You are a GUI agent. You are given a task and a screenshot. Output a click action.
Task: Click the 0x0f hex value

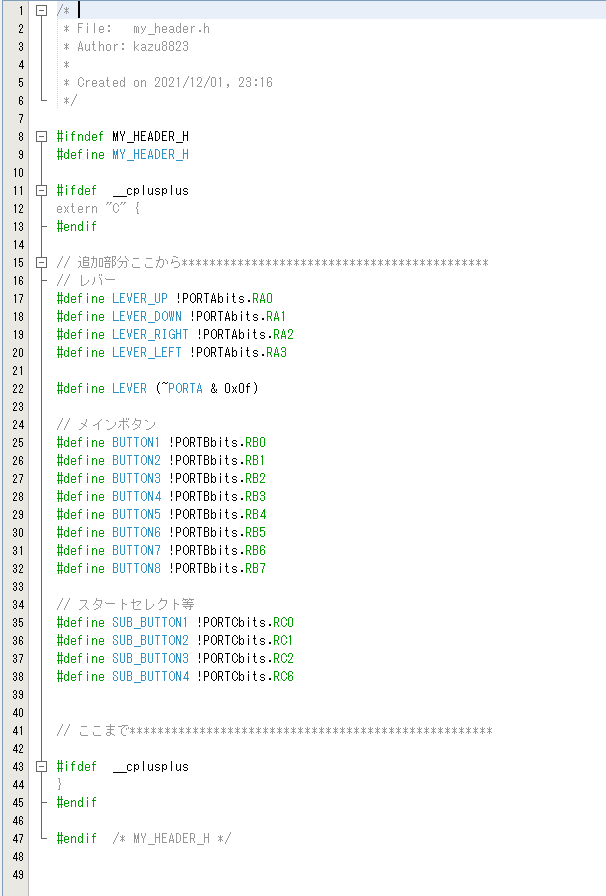click(238, 389)
